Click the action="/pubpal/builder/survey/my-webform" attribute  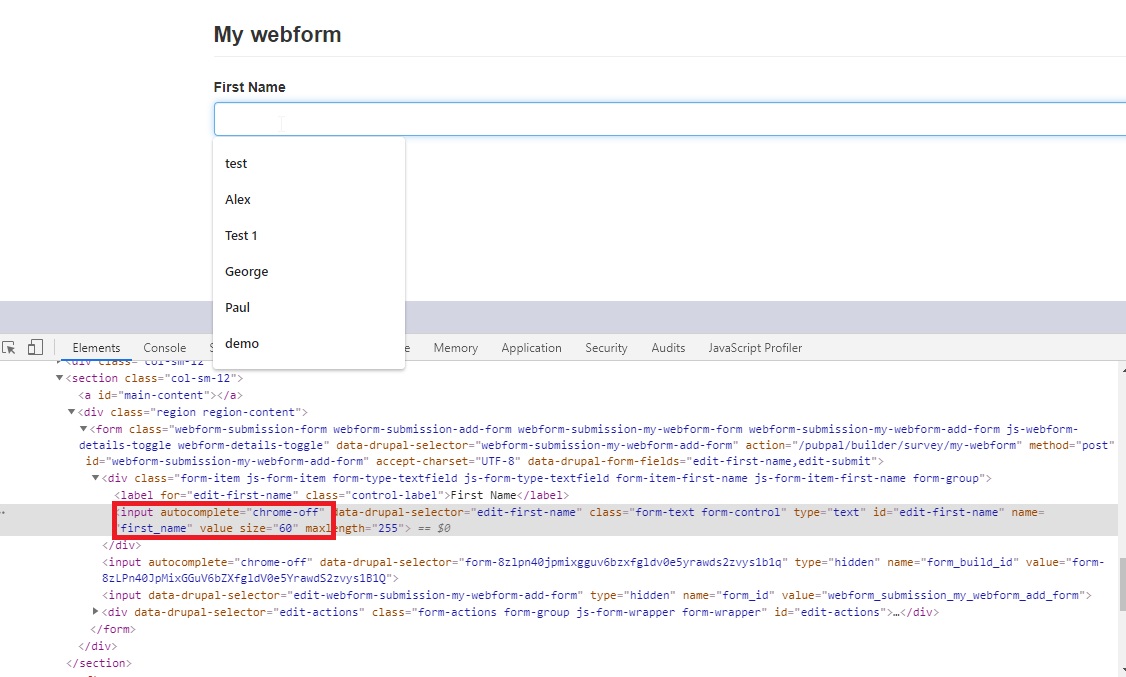(883, 445)
